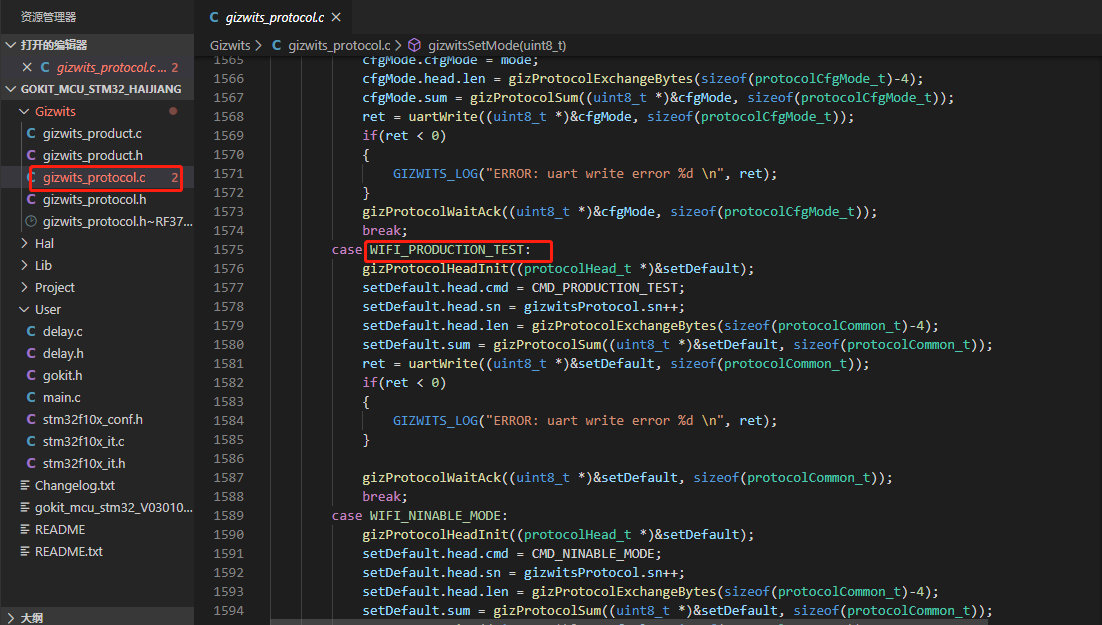Open gizwits_protocol.h from the explorer

coord(94,199)
